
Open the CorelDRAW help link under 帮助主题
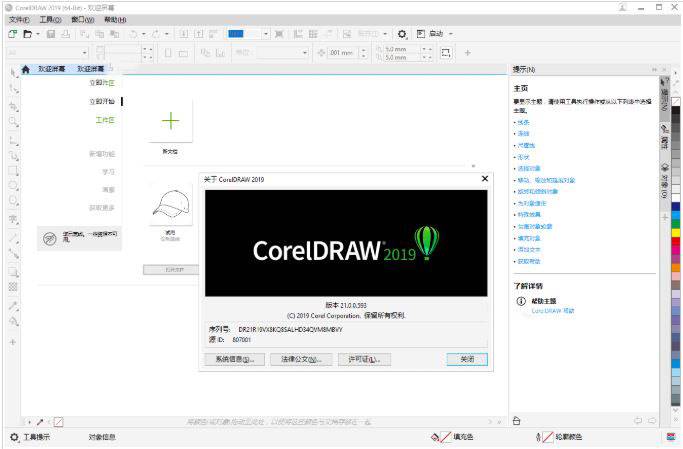click(553, 311)
